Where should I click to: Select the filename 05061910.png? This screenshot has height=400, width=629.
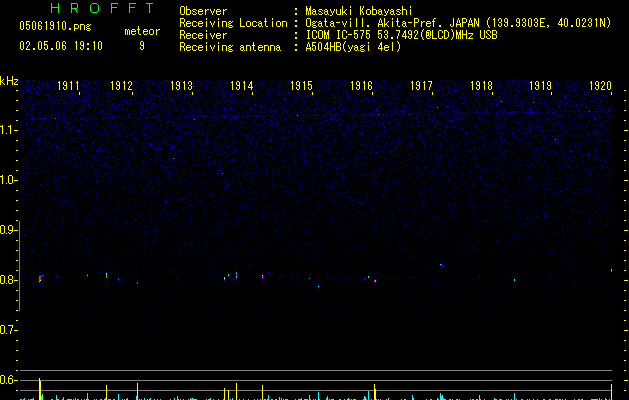55,26
